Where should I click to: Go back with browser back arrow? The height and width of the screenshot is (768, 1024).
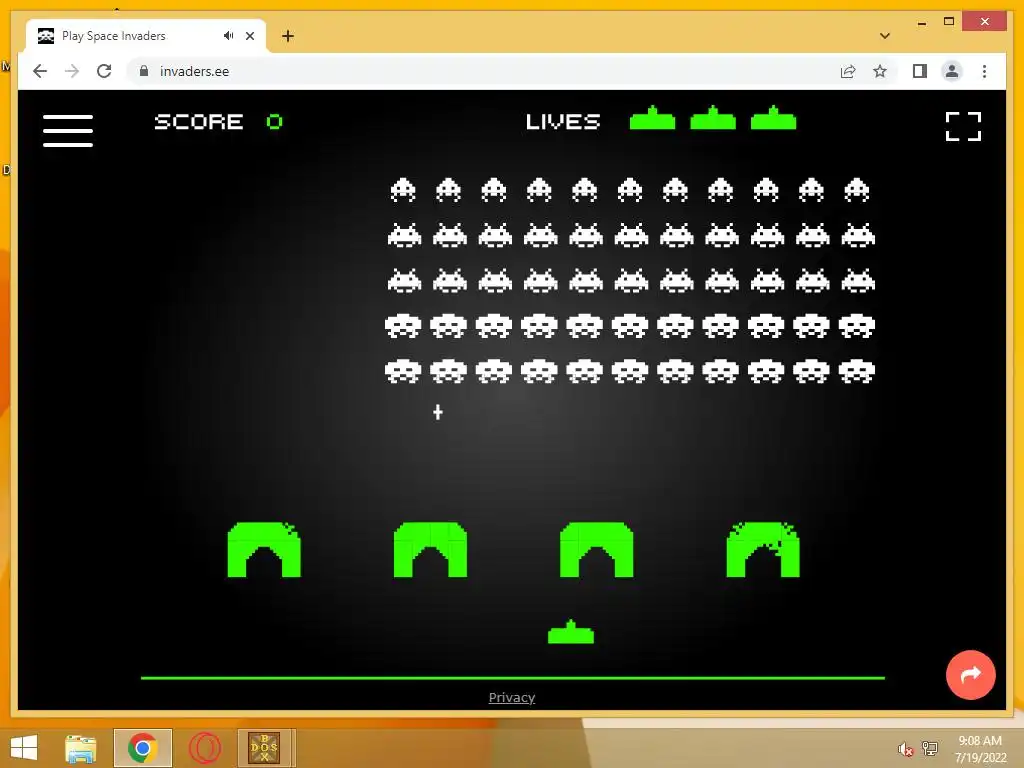pyautogui.click(x=40, y=71)
